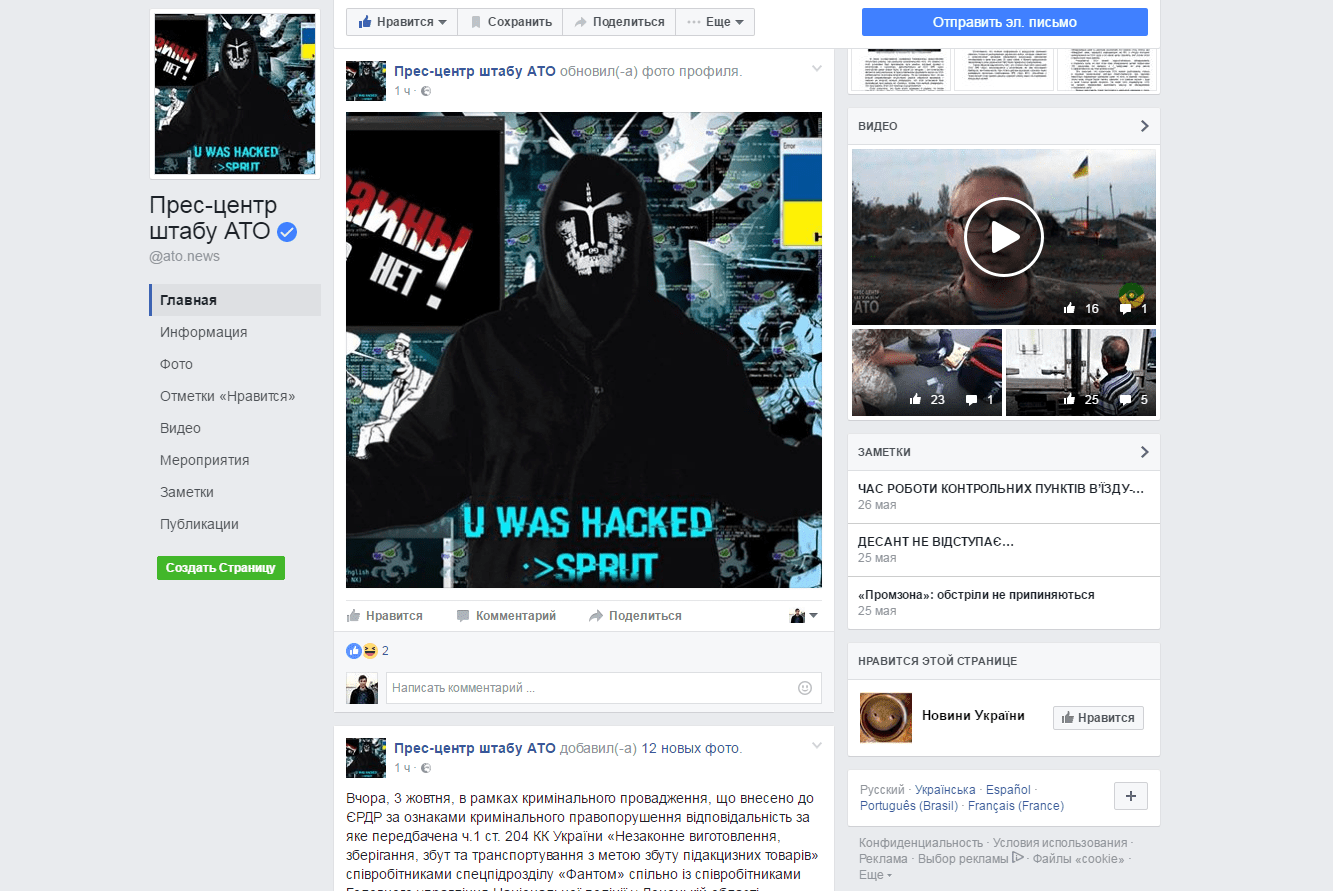Screen dimensions: 1333x891
Task: Open the Заметки sidebar item
Action: coord(187,492)
